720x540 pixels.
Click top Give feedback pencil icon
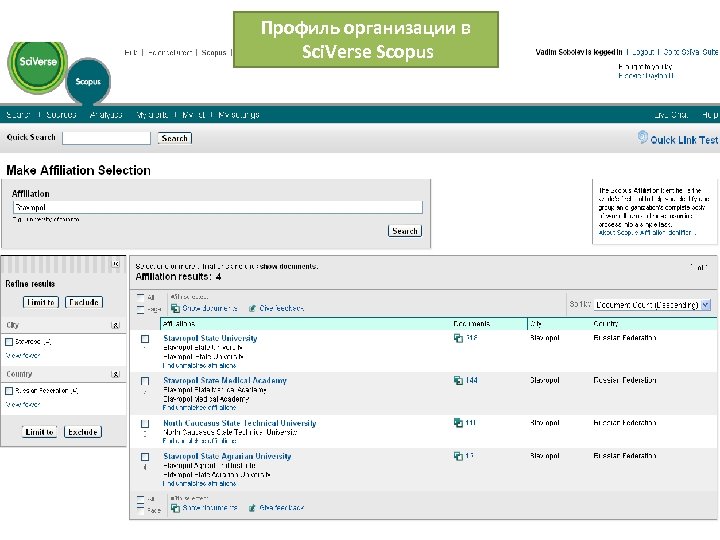tap(252, 309)
